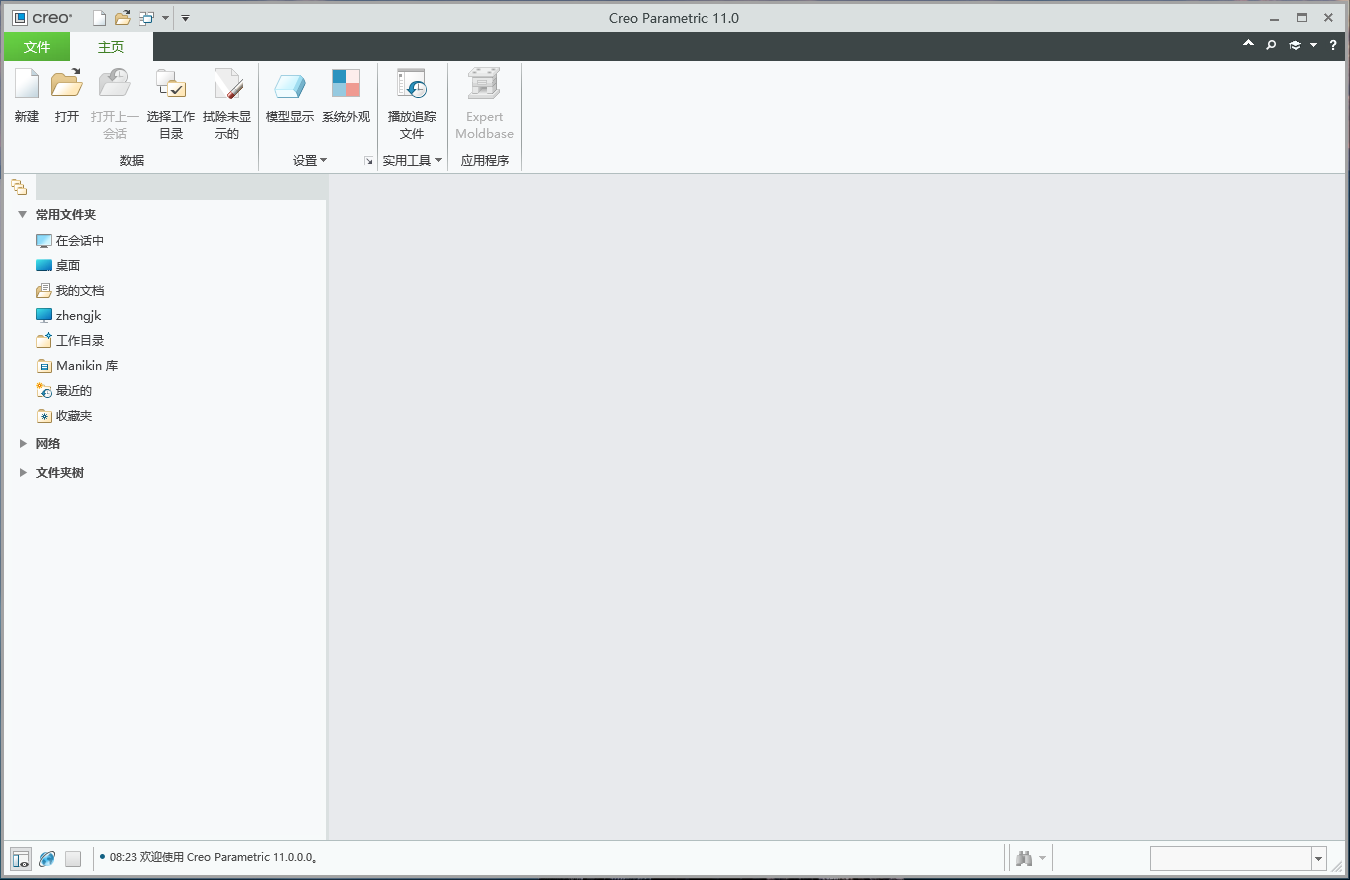Switch to the 文件 tab
The image size is (1350, 880).
37,46
